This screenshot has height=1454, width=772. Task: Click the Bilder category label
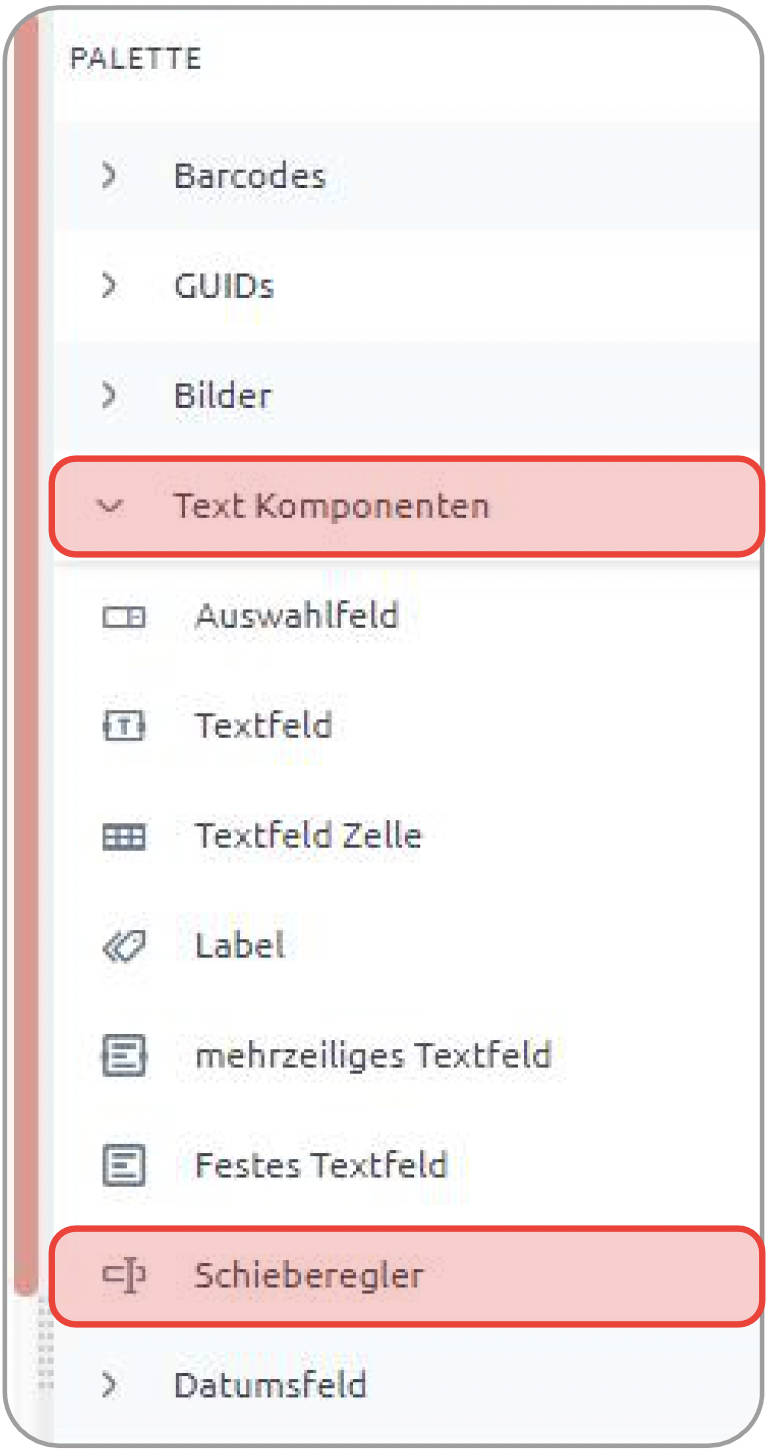(223, 396)
